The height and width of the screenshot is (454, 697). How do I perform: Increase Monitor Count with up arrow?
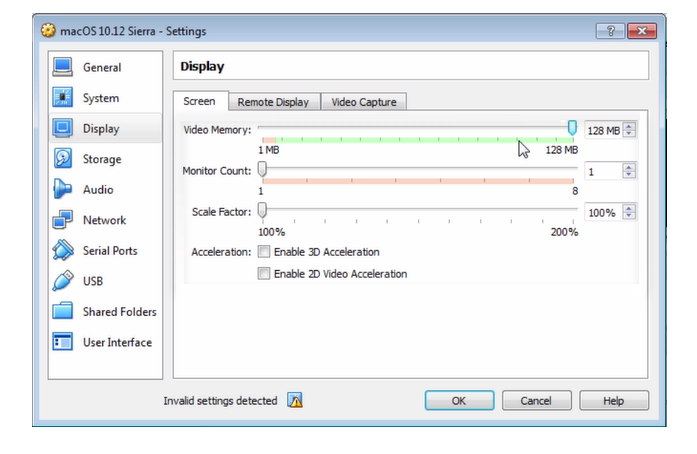[x=629, y=167]
